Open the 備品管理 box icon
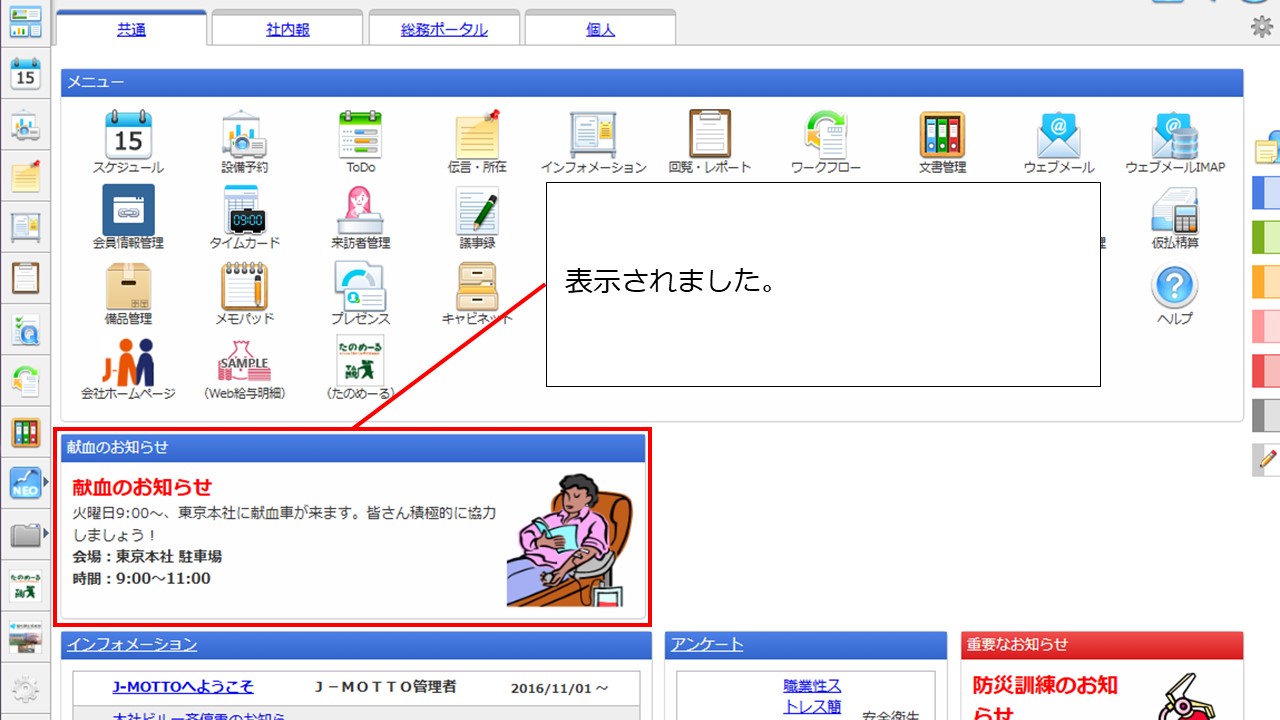The width and height of the screenshot is (1280, 720). (x=128, y=286)
